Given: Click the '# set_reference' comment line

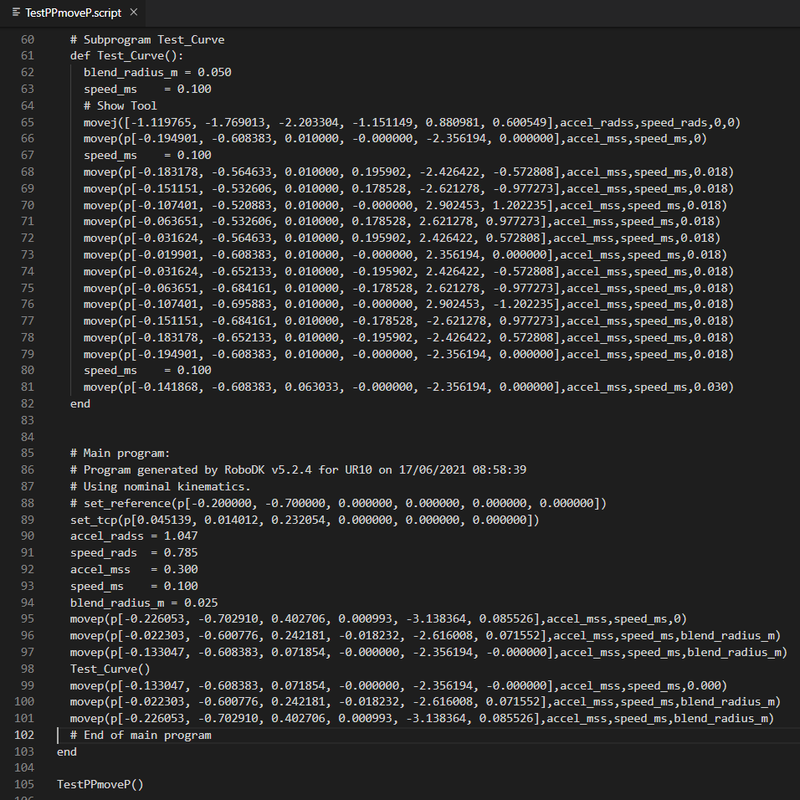Looking at the screenshot, I should point(338,503).
